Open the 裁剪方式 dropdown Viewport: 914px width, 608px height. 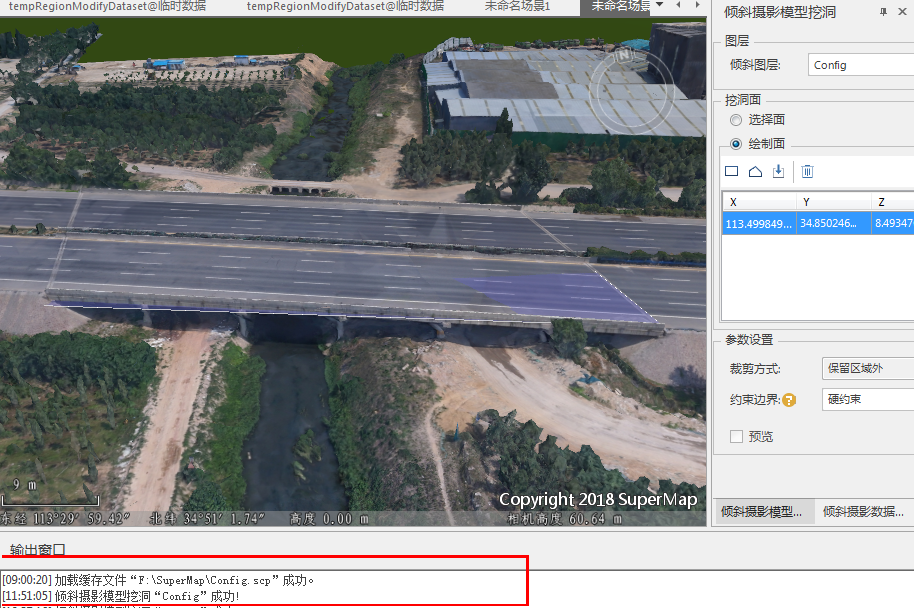(x=866, y=369)
